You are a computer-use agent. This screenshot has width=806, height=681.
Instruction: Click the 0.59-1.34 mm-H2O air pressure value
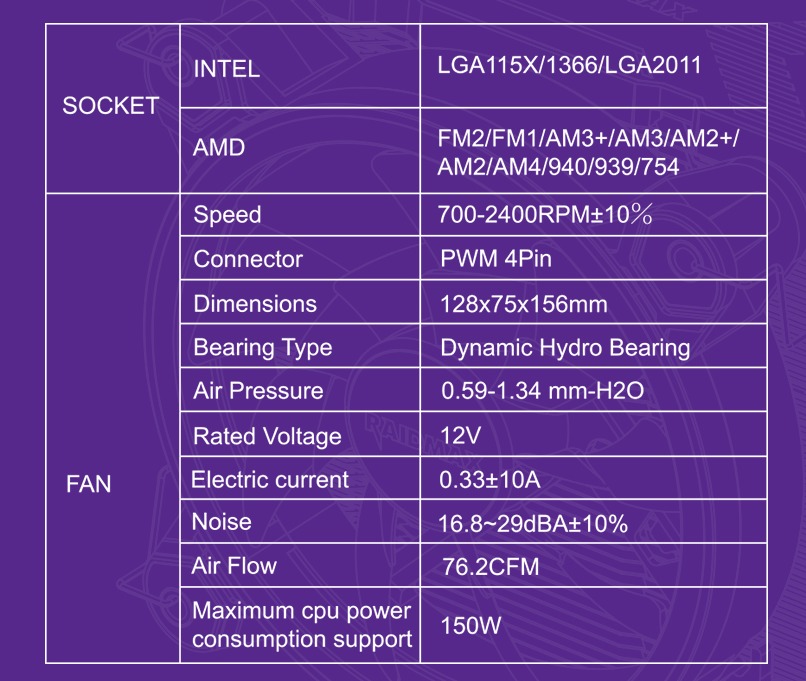click(x=542, y=391)
